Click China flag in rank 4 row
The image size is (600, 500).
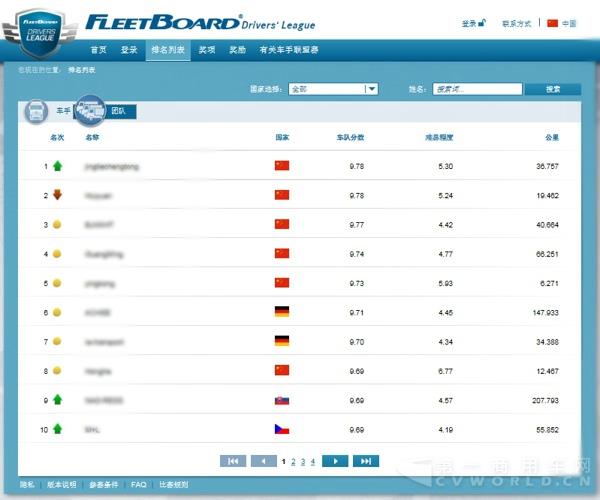click(x=282, y=253)
